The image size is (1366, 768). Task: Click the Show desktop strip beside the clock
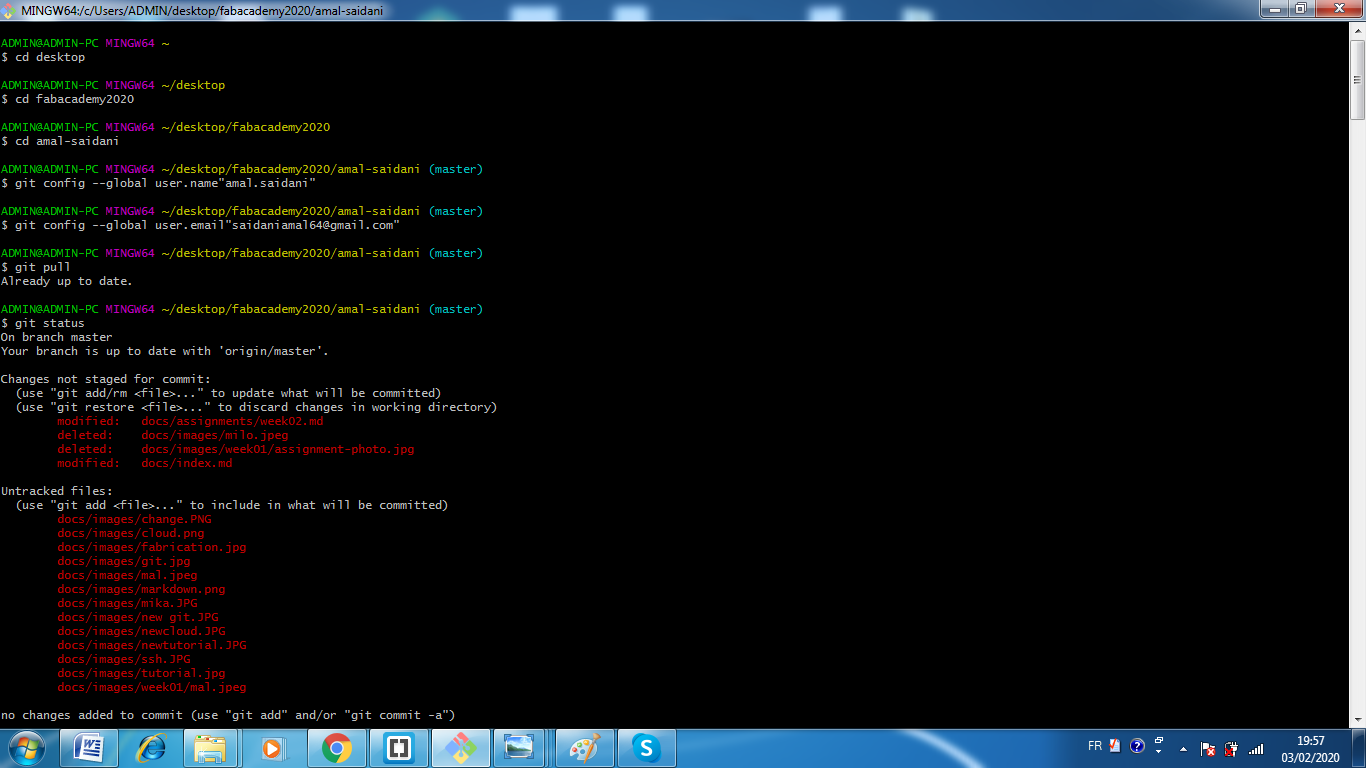click(1358, 748)
